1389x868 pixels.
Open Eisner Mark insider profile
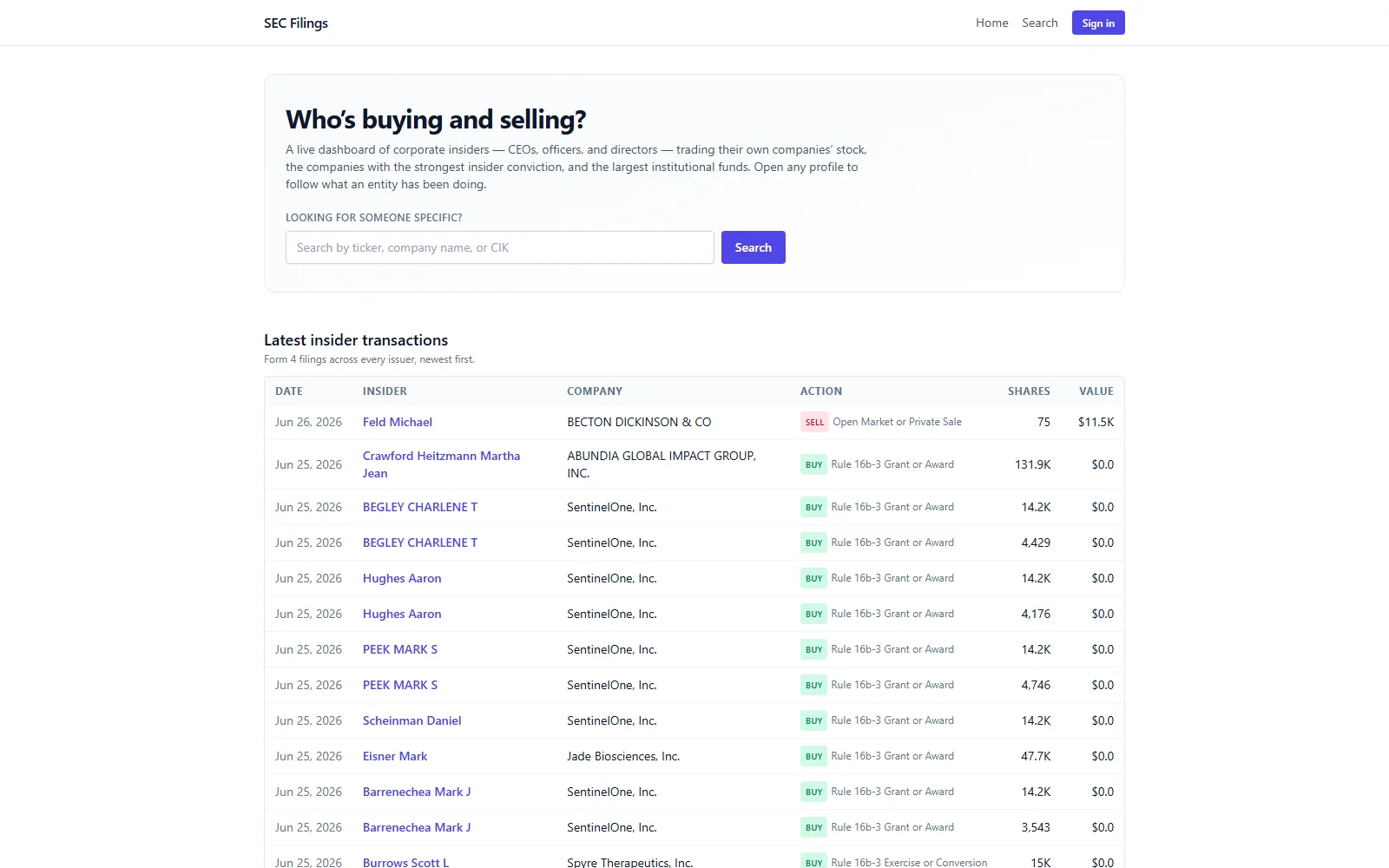(395, 756)
